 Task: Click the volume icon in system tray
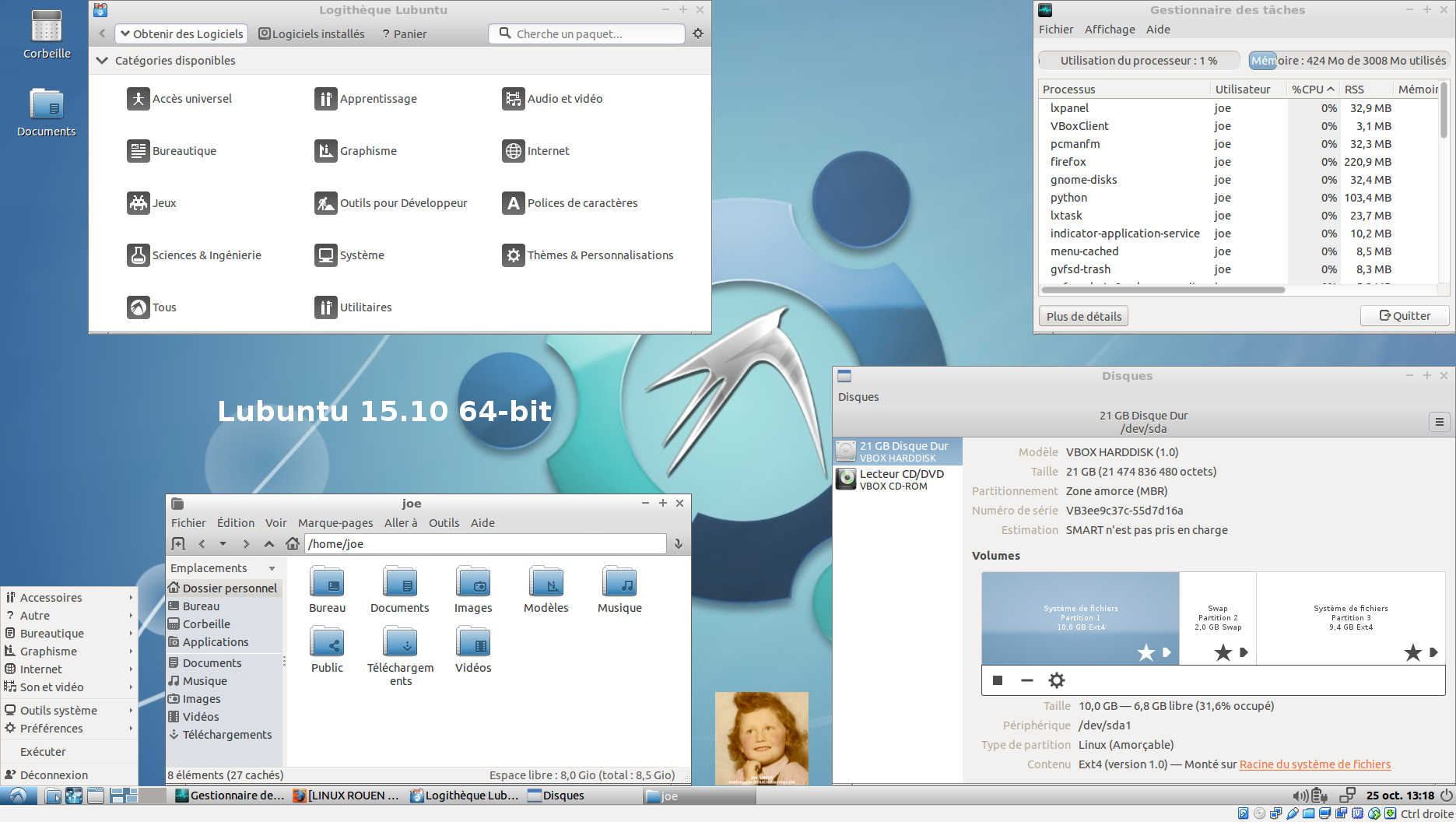(x=1300, y=796)
